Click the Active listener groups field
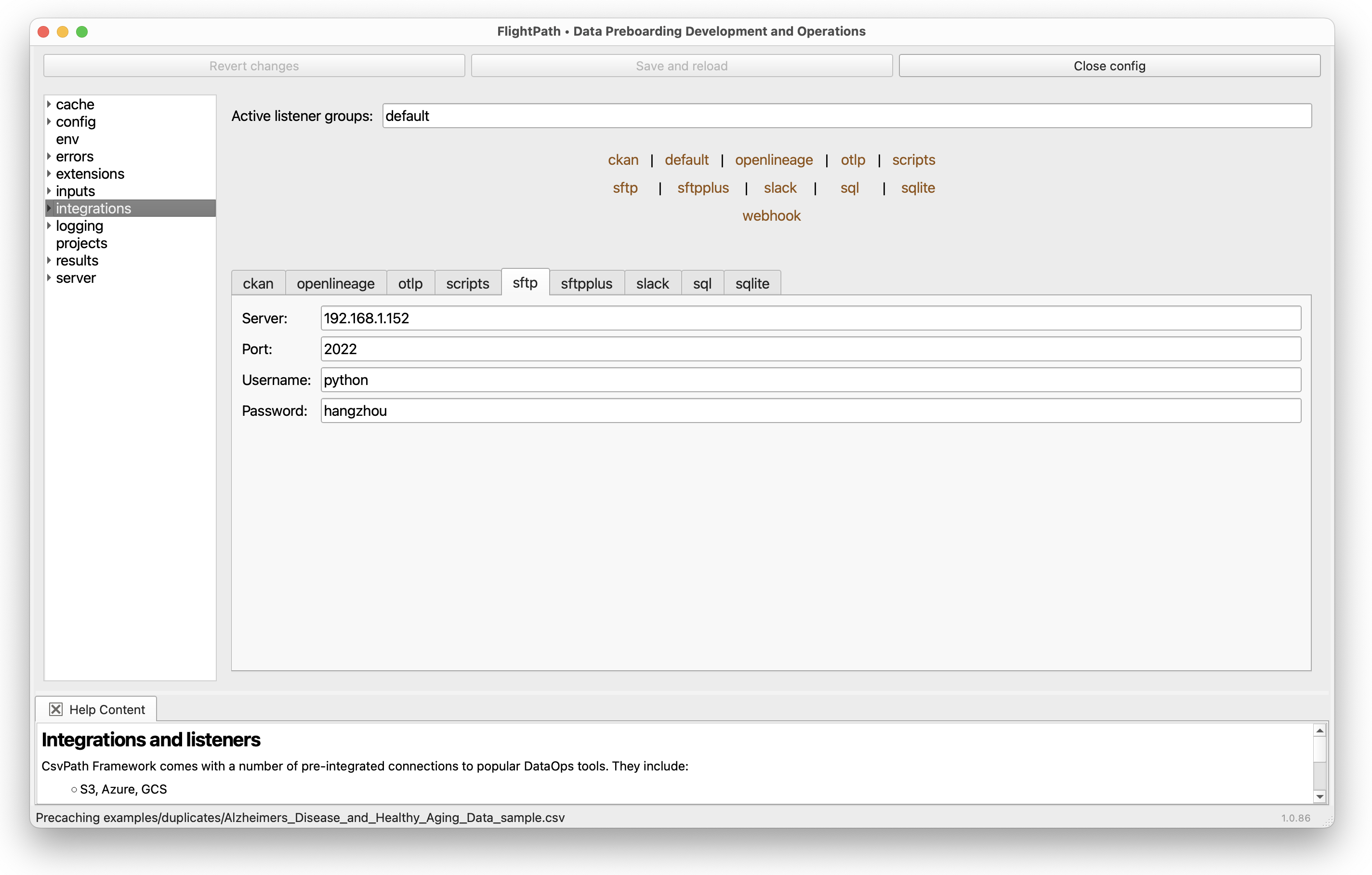Viewport: 1372px width, 875px height. coord(846,116)
